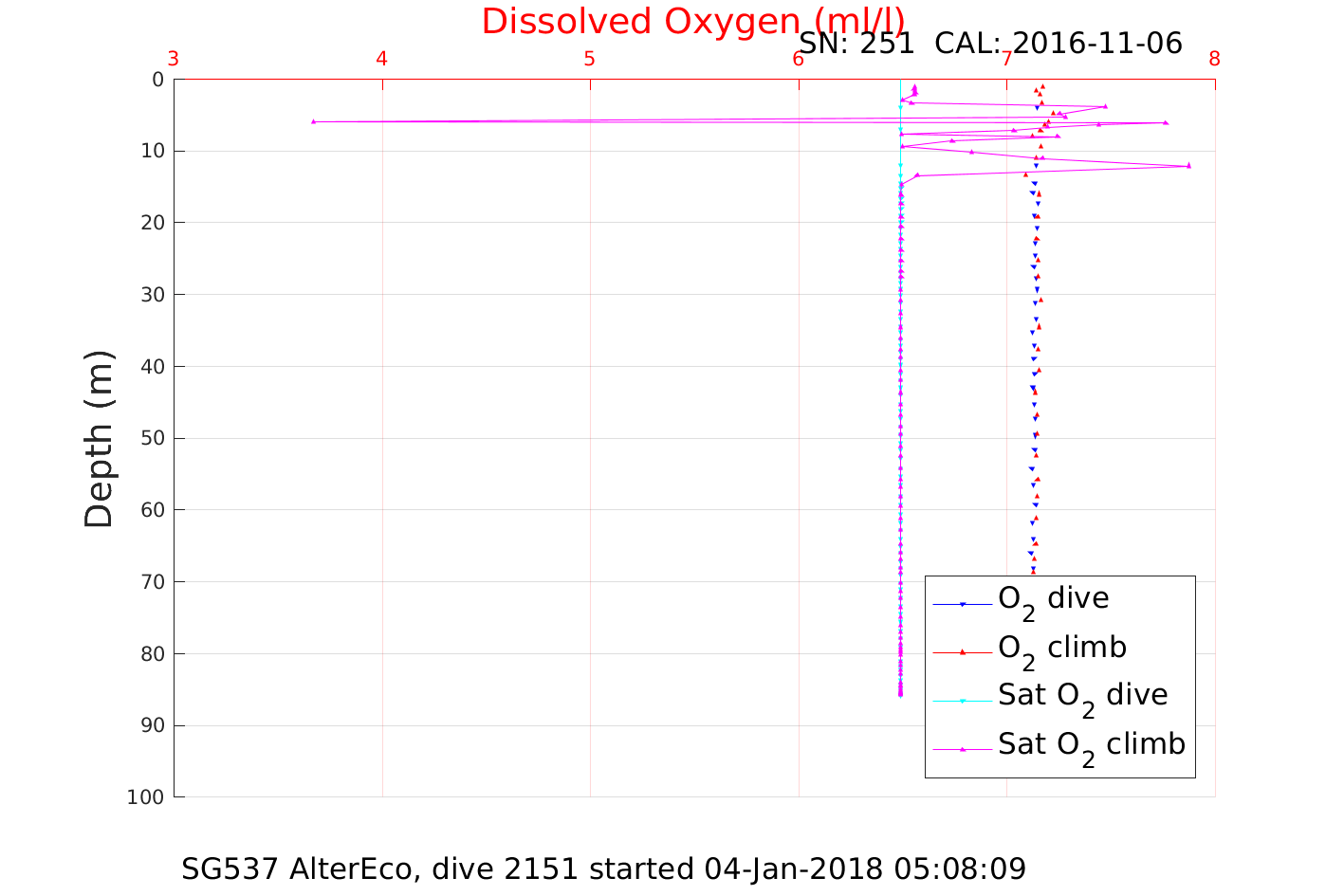Select the 'Sat O2 climb' legend label
Viewport: 1344px width, 896px height.
click(1091, 745)
